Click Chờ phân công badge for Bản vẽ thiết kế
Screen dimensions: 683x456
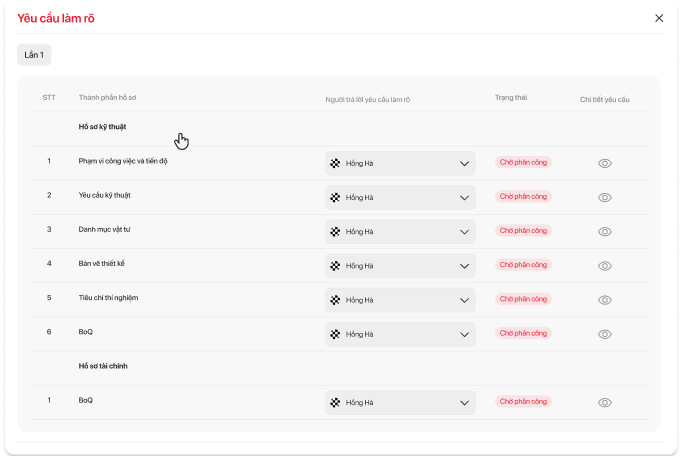tap(523, 265)
